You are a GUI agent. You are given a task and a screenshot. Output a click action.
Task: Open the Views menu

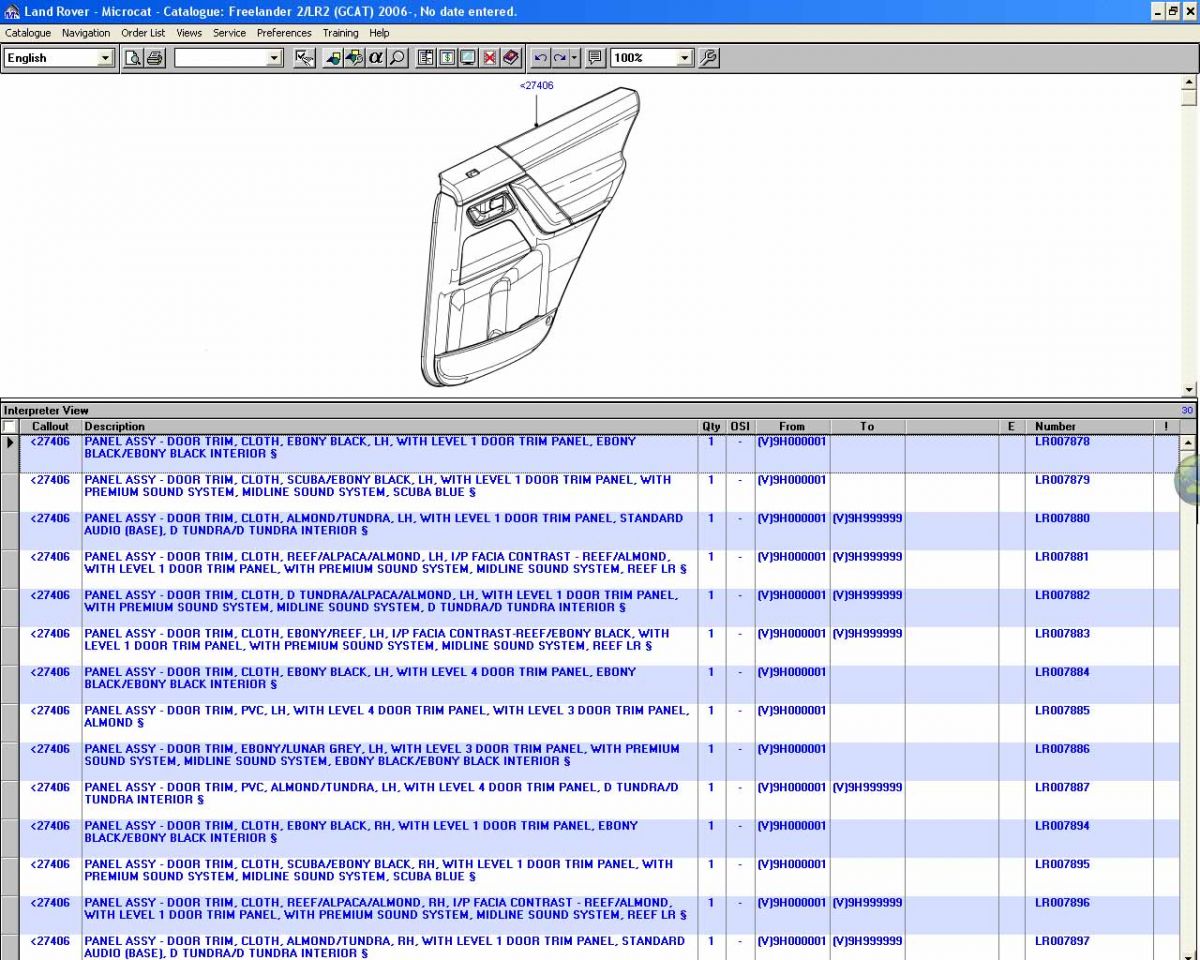(x=189, y=33)
